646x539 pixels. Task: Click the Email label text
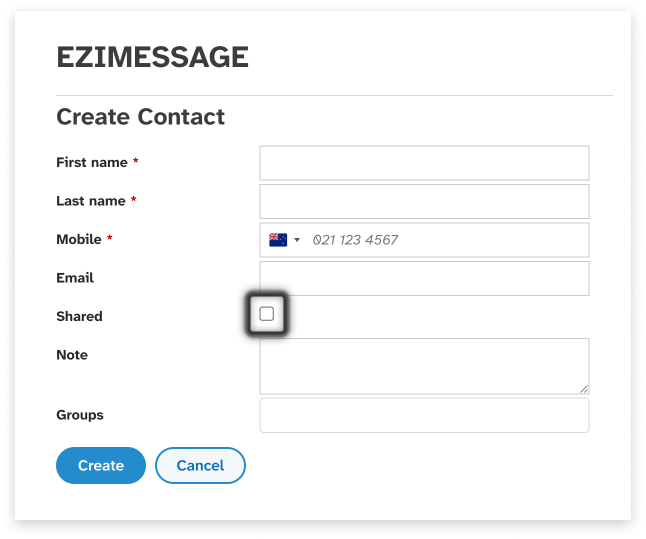75,278
